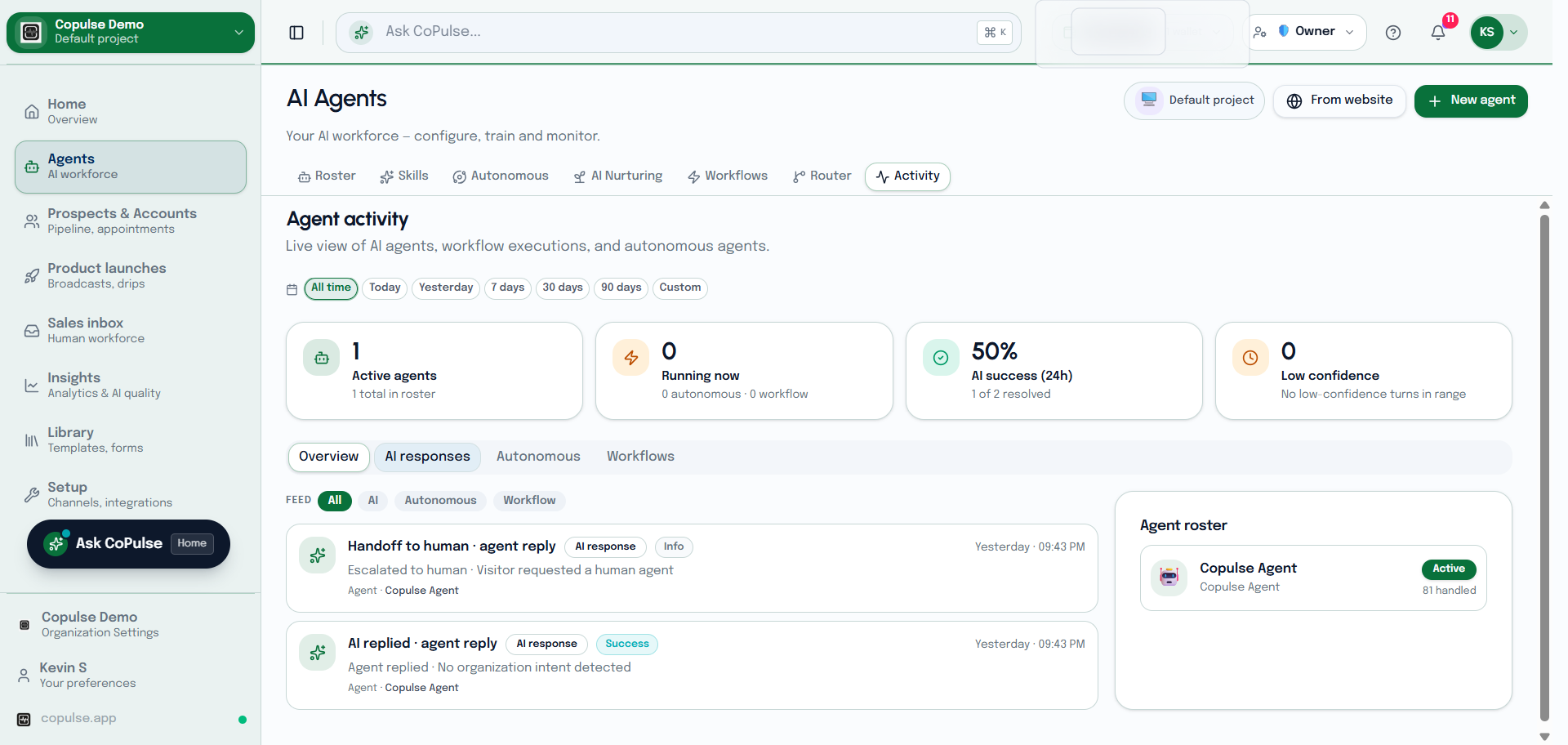
Task: Click the AI success checkmark icon
Action: (x=941, y=358)
